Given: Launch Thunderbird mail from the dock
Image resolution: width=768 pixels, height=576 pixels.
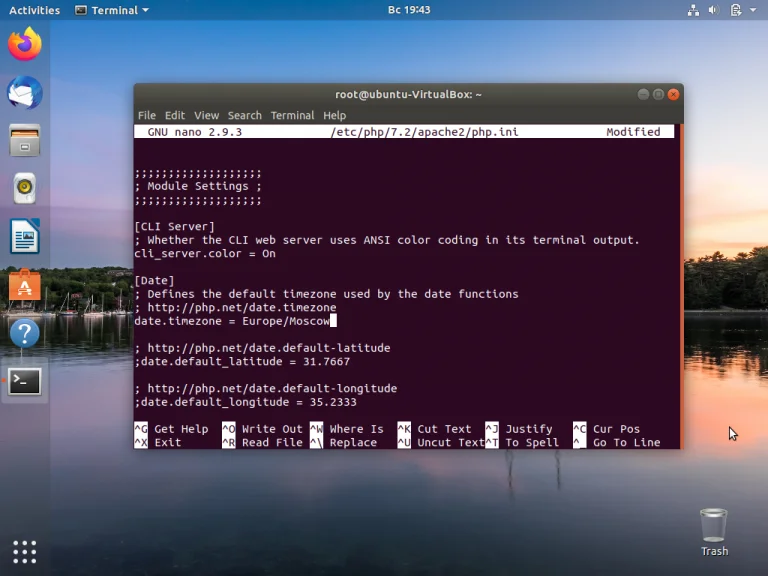Looking at the screenshot, I should (25, 93).
